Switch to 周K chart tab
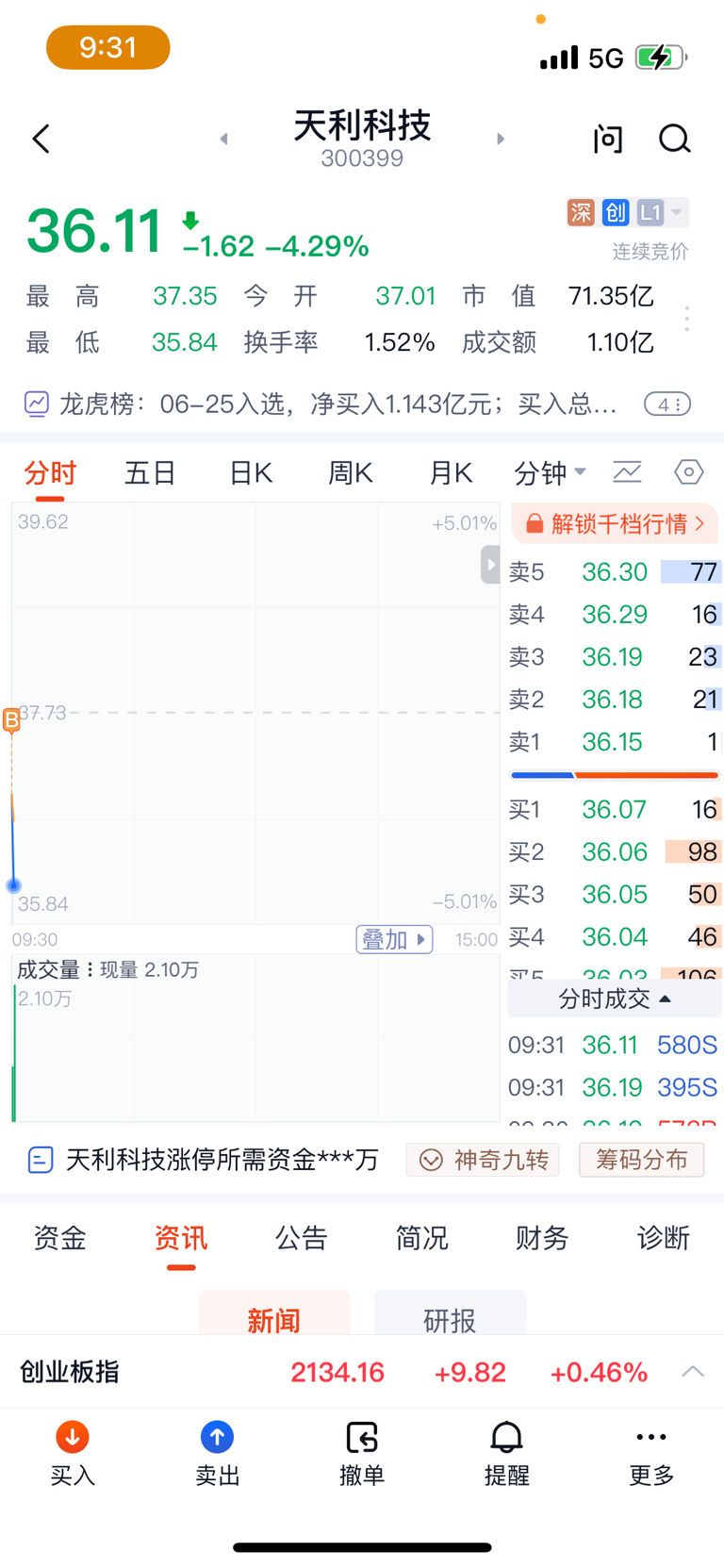 click(351, 472)
